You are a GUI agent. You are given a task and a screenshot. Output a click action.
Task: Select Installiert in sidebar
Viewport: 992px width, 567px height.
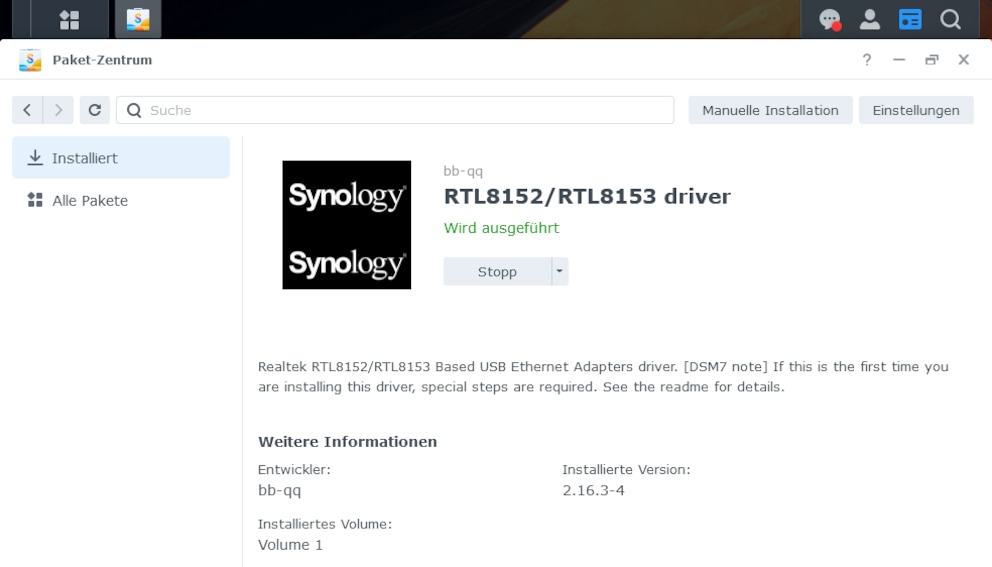click(x=121, y=158)
